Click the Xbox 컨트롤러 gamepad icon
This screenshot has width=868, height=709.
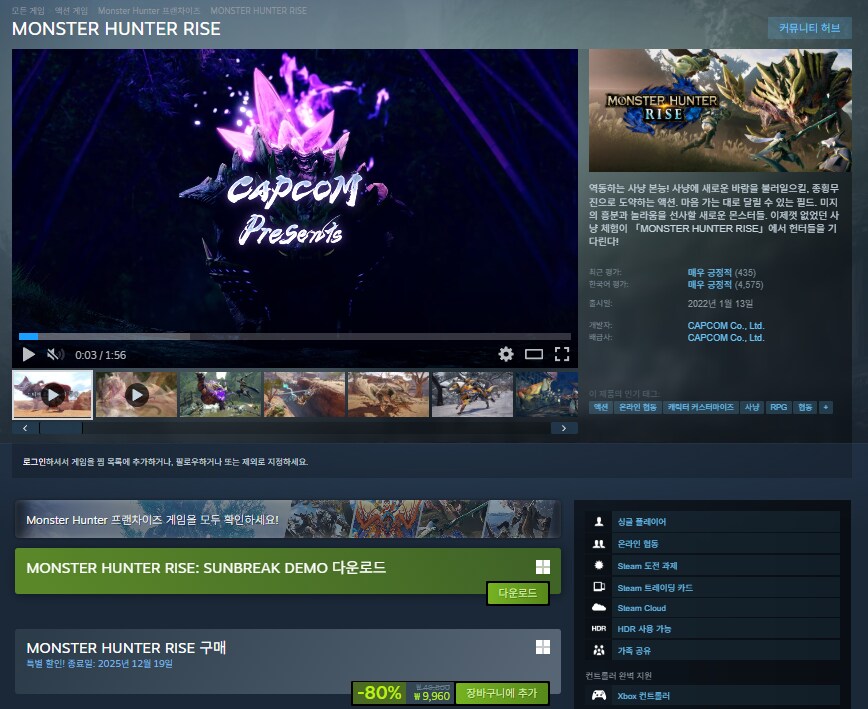point(598,694)
